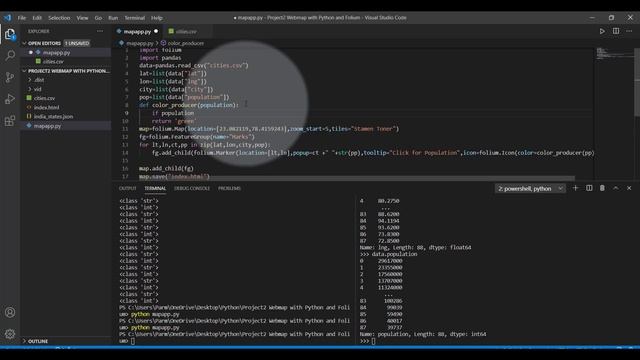Open the Search view in activity bar
This screenshot has height=360, width=640.
[x=10, y=55]
